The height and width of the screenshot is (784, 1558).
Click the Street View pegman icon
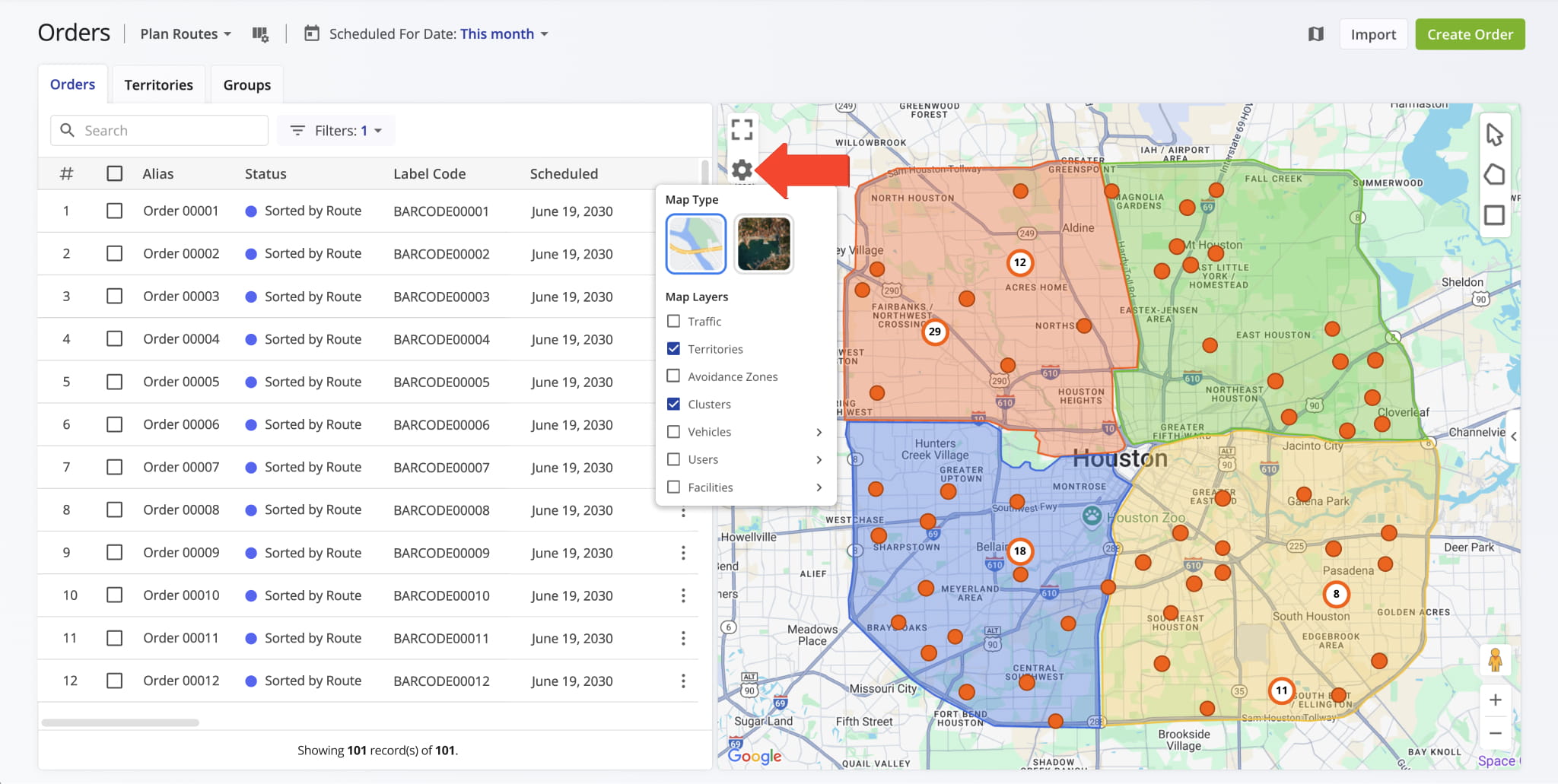1495,659
